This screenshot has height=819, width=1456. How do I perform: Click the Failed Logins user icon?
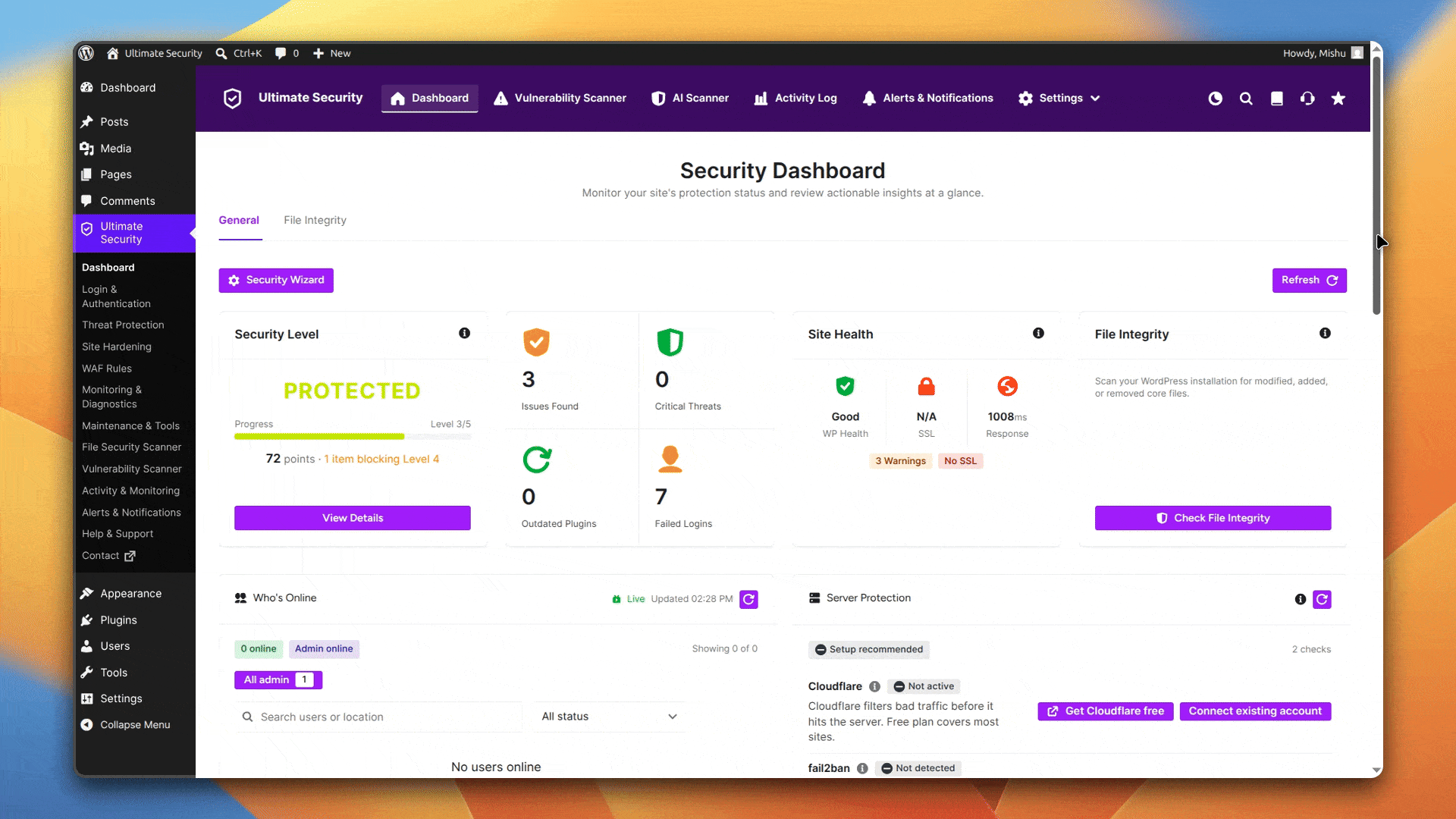(x=670, y=459)
